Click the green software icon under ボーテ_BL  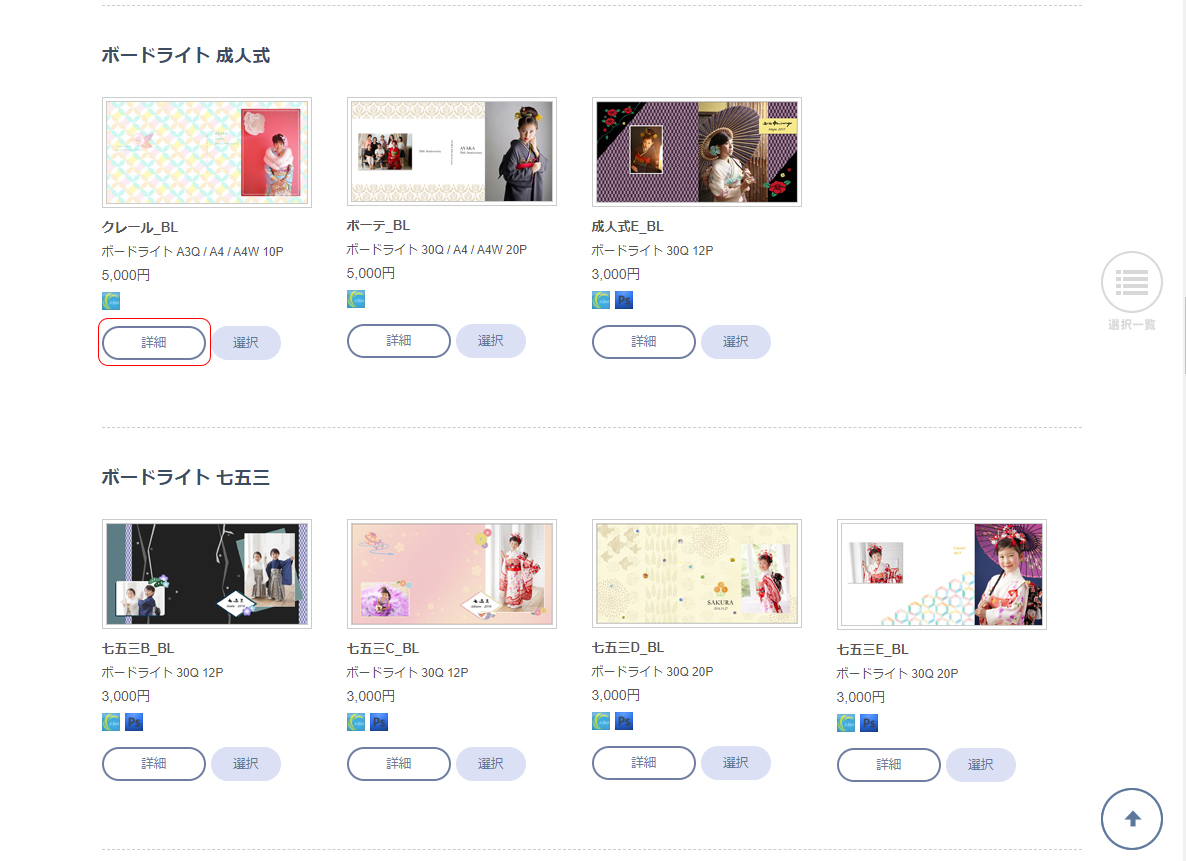pyautogui.click(x=356, y=299)
